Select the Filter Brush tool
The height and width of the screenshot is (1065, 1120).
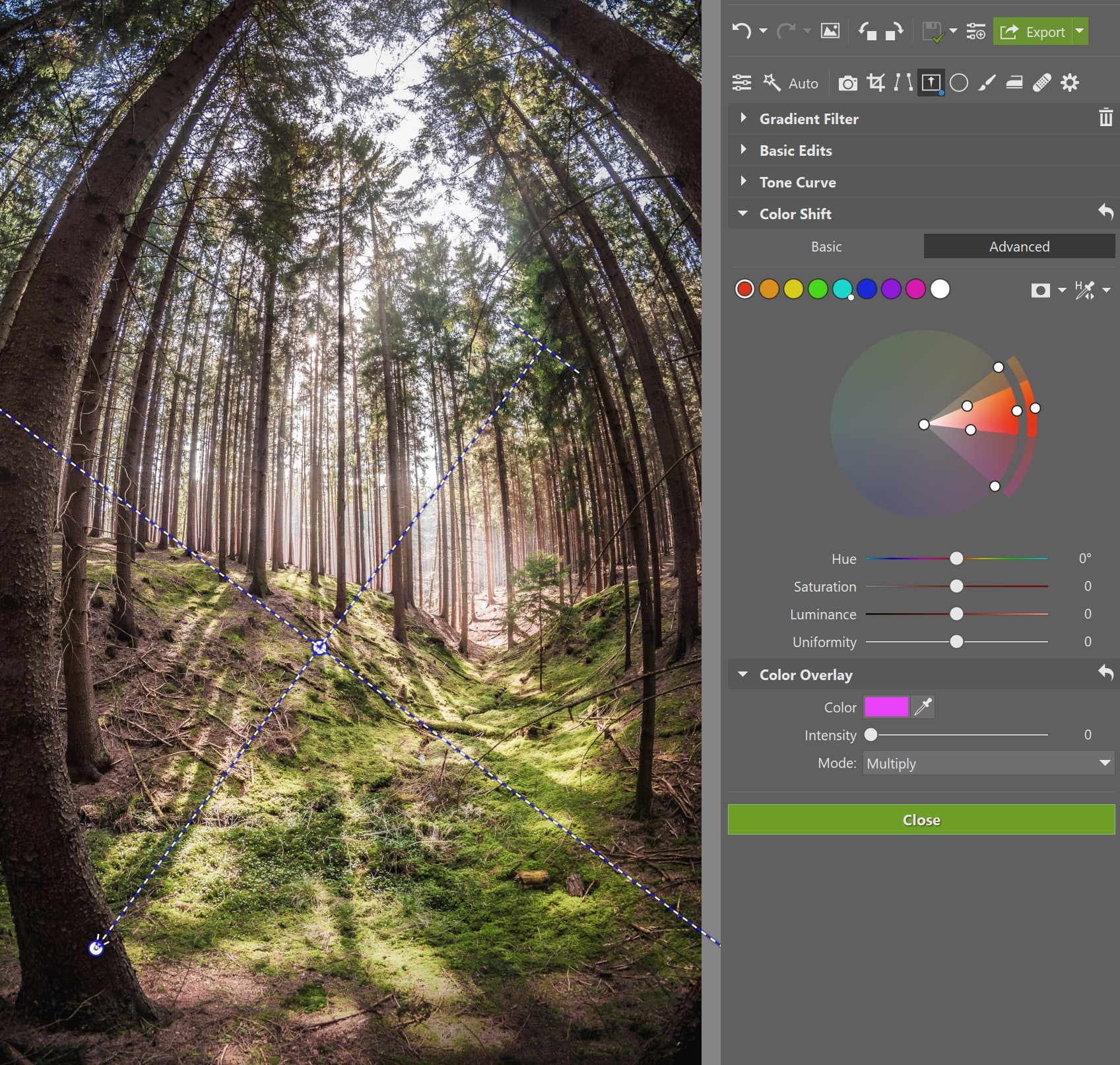pyautogui.click(x=987, y=83)
